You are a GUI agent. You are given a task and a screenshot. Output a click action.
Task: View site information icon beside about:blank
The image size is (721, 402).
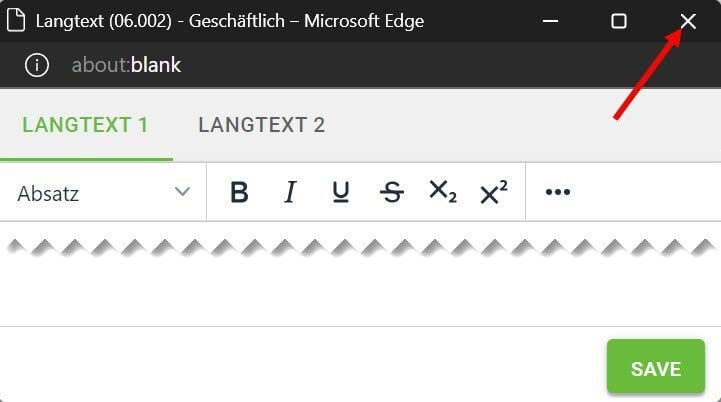click(x=37, y=66)
